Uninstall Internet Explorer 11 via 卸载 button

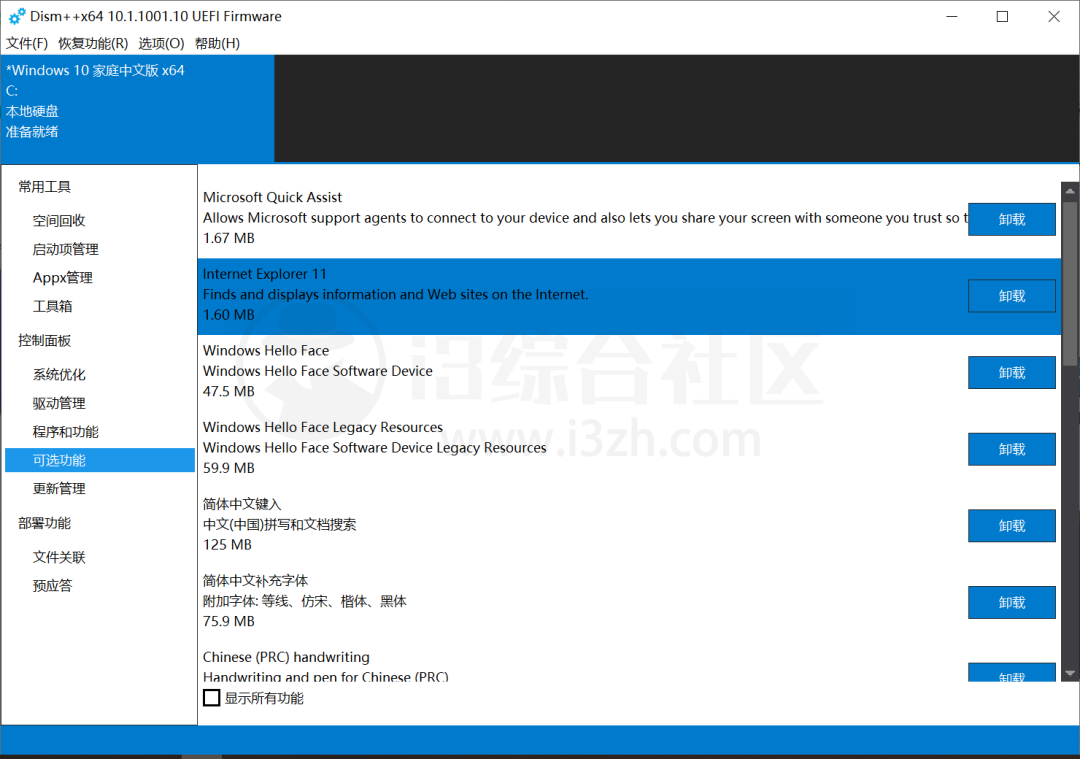(x=1011, y=295)
